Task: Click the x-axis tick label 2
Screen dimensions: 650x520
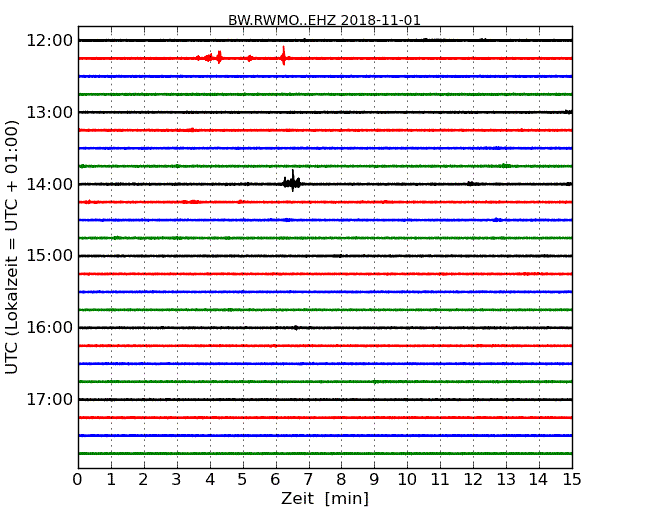Action: tap(143, 480)
